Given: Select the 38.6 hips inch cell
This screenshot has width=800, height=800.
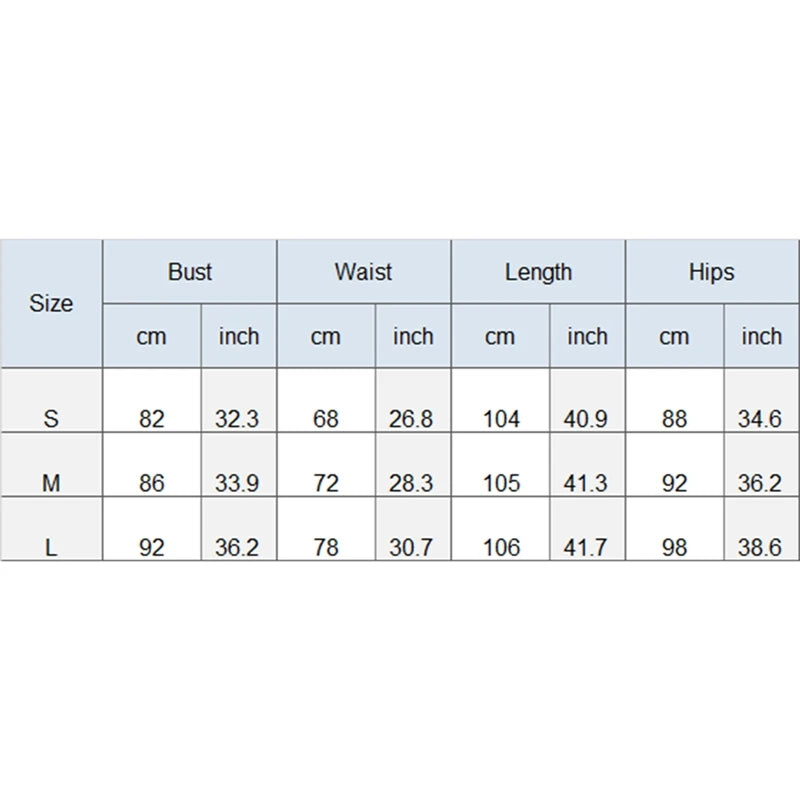Looking at the screenshot, I should click(761, 548).
